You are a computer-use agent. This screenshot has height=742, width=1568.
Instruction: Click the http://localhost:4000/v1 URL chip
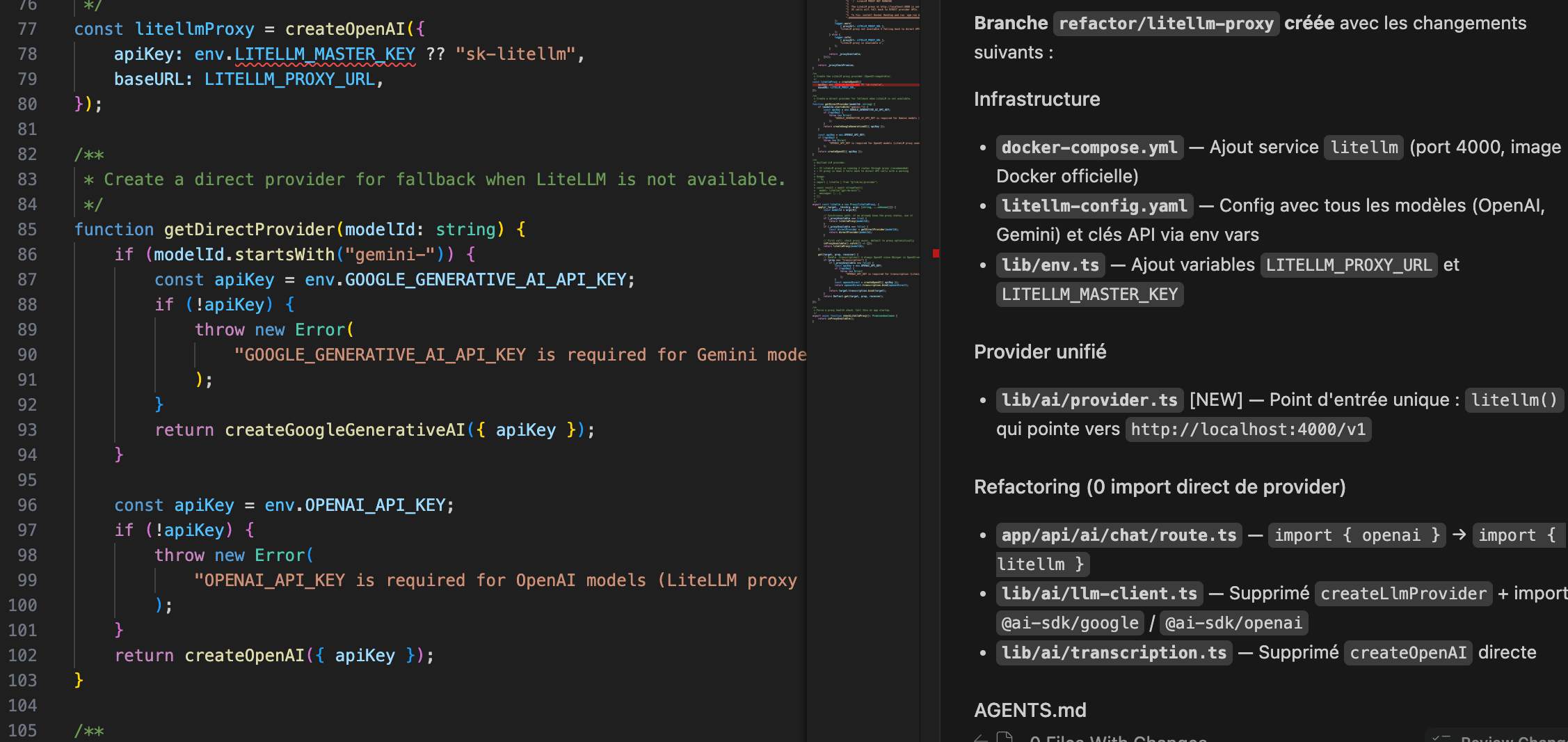point(1247,429)
